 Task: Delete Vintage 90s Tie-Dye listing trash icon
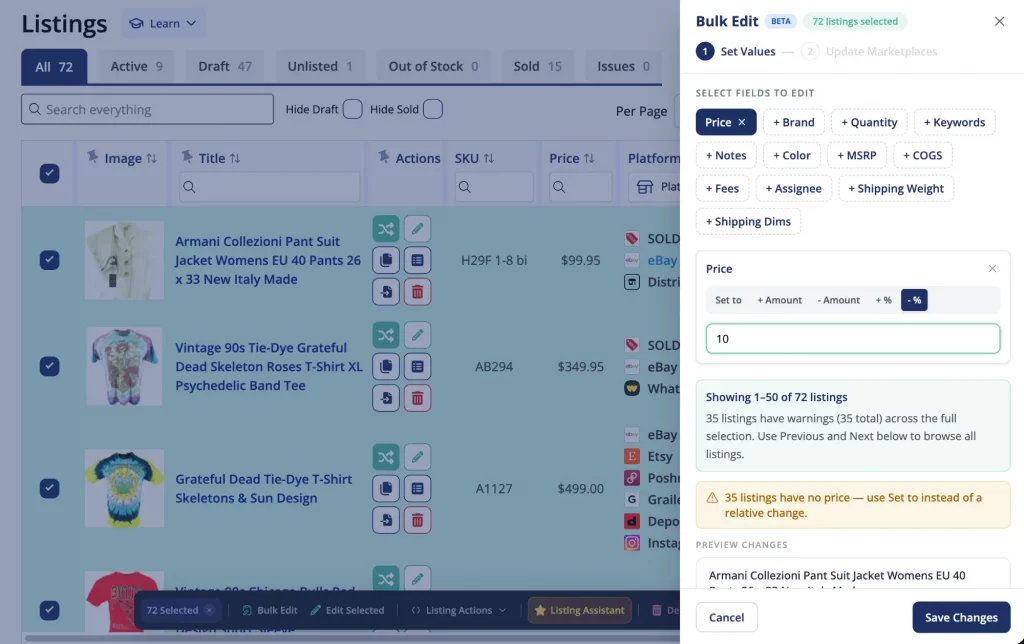point(417,398)
